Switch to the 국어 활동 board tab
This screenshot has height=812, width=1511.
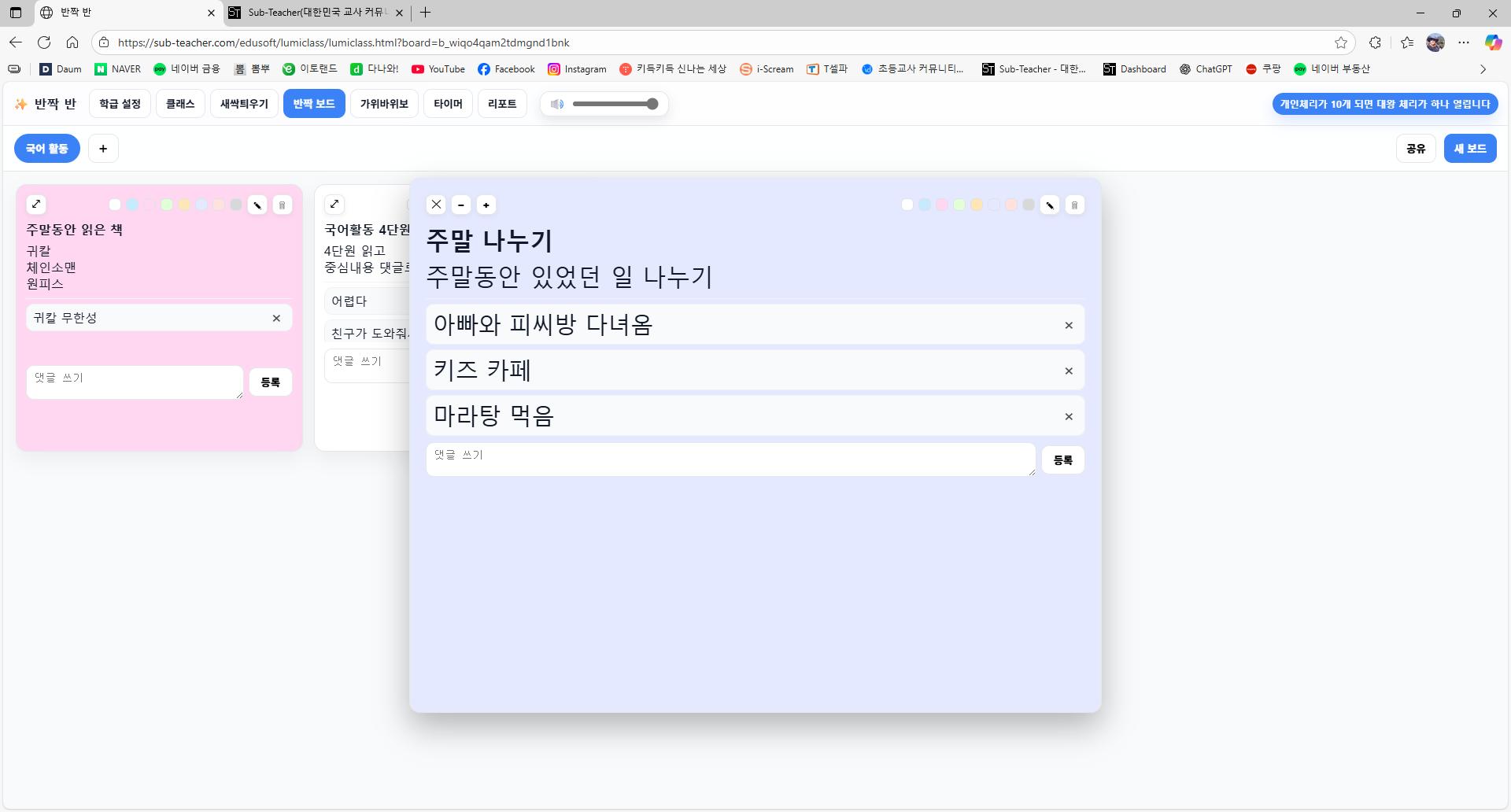[x=47, y=149]
